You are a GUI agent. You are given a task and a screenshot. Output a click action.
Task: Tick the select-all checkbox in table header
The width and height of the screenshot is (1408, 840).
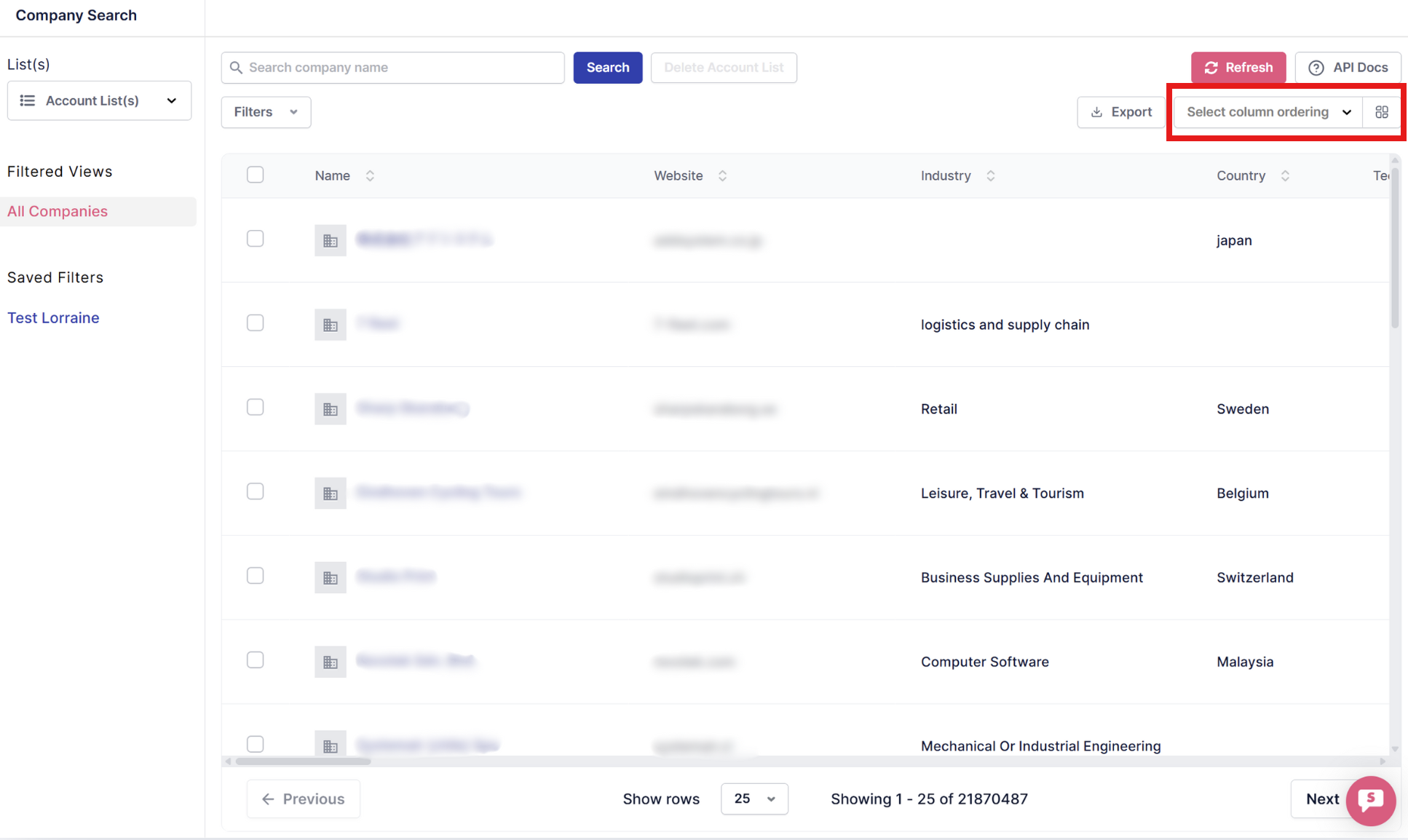[x=255, y=175]
